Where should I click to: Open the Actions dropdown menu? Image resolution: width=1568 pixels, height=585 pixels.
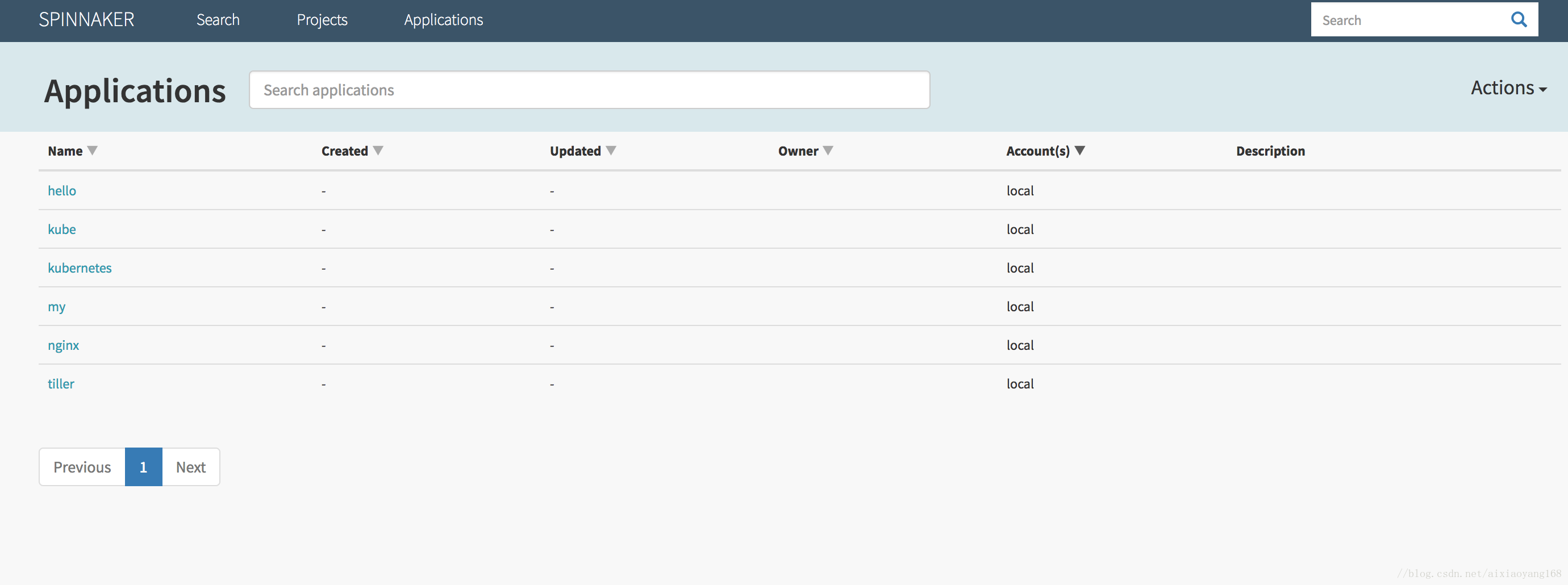coord(1508,88)
